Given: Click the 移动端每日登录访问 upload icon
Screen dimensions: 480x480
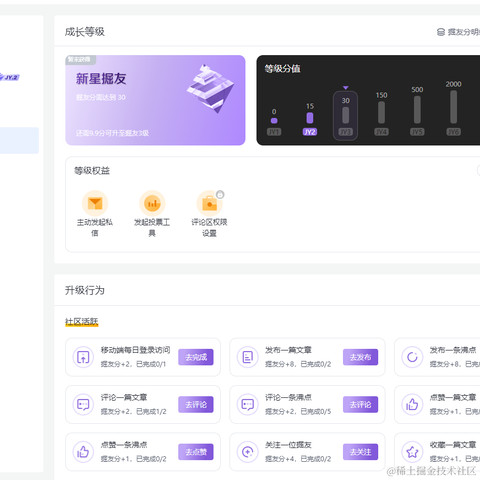Looking at the screenshot, I should 83,357.
